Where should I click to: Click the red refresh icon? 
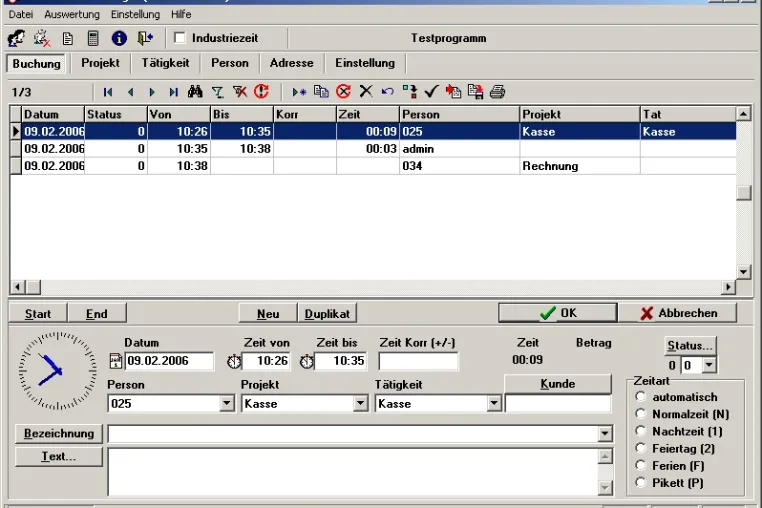tap(261, 91)
